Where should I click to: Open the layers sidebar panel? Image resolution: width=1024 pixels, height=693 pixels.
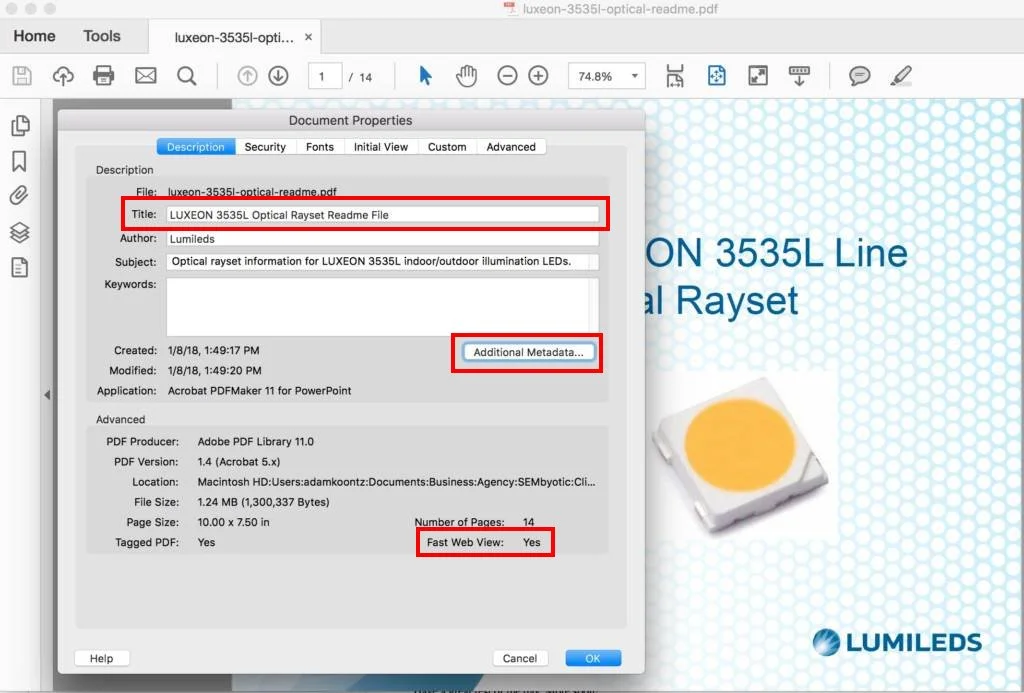coord(20,232)
